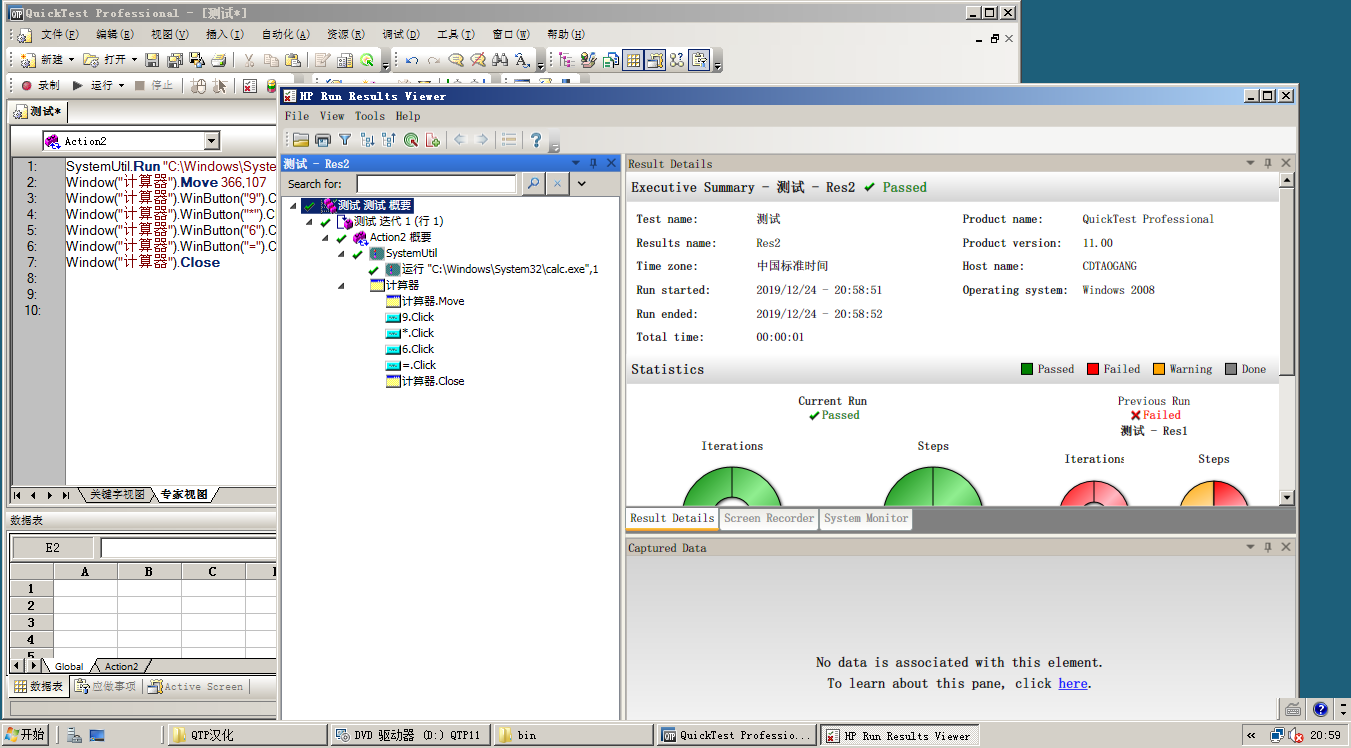Click the Undo arrow icon in QuickTest toolbar
The image size is (1351, 748).
pos(412,60)
